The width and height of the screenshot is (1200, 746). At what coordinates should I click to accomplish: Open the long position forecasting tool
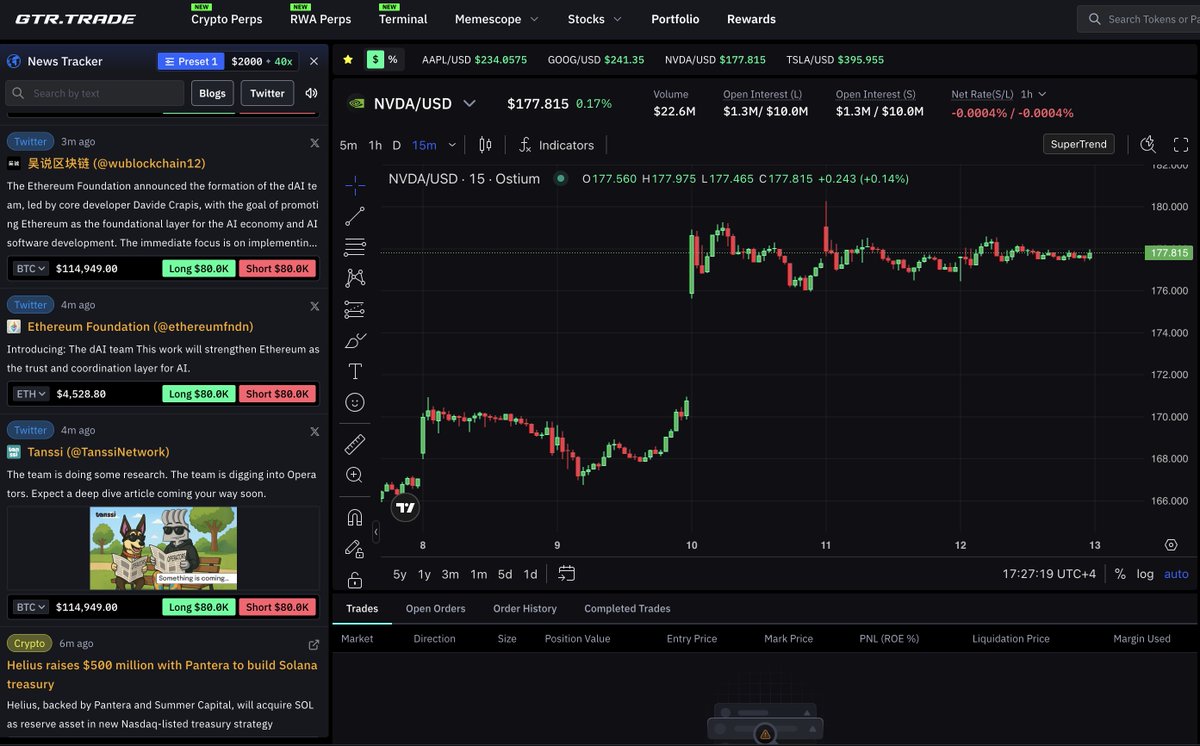tap(355, 309)
